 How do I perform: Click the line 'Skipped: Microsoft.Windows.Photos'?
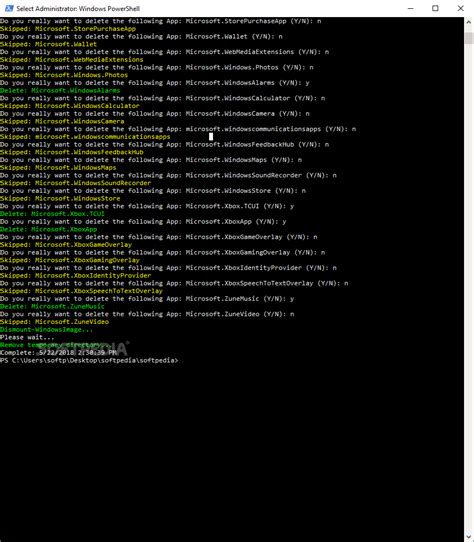click(64, 75)
